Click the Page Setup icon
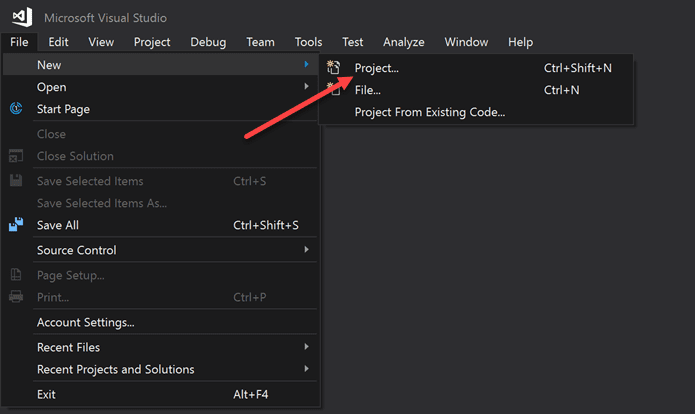This screenshot has width=696, height=414. [x=16, y=275]
